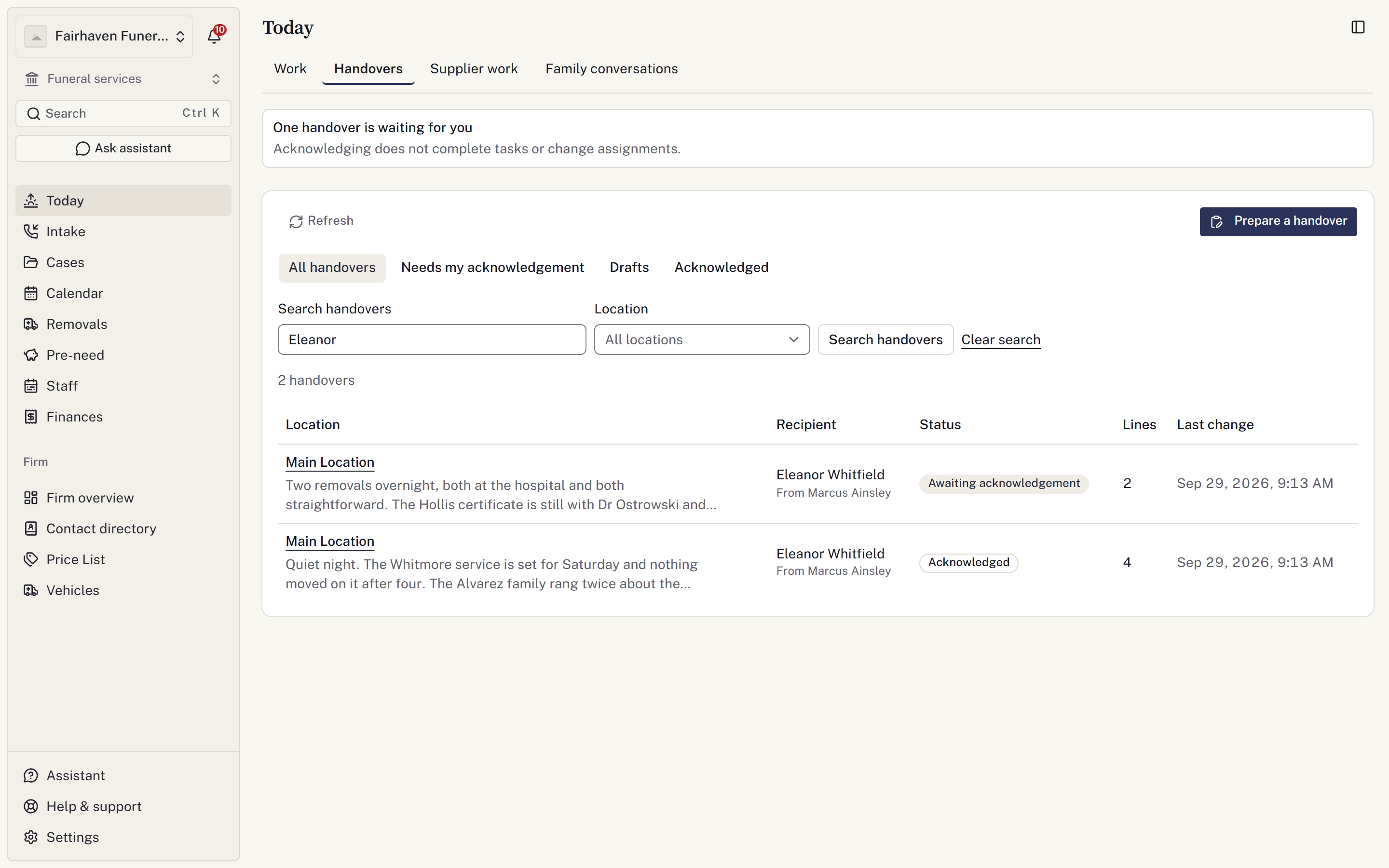The width and height of the screenshot is (1389, 868).
Task: Click the Clear search link
Action: (1000, 340)
